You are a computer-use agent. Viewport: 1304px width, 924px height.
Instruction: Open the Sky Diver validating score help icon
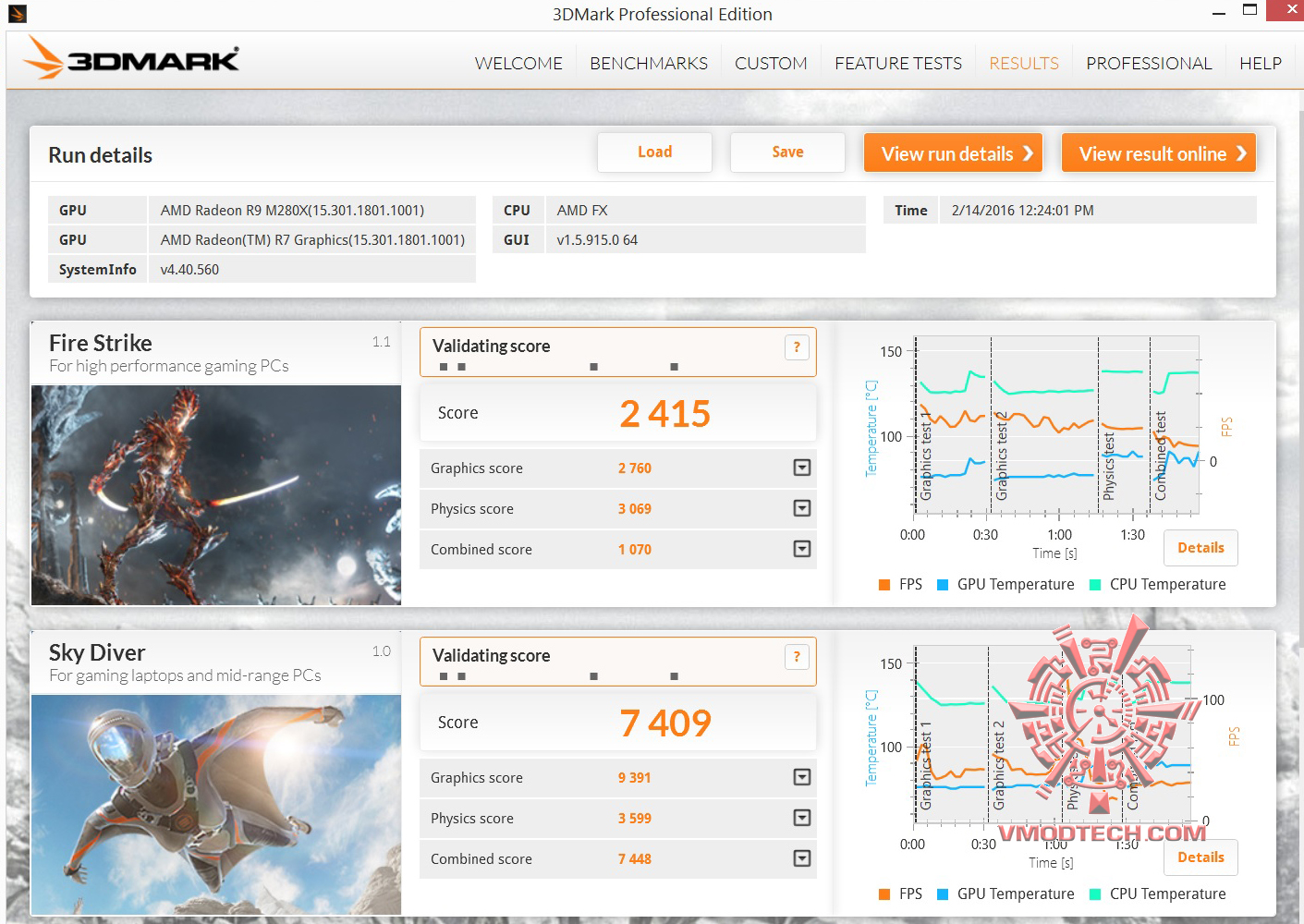click(x=797, y=657)
